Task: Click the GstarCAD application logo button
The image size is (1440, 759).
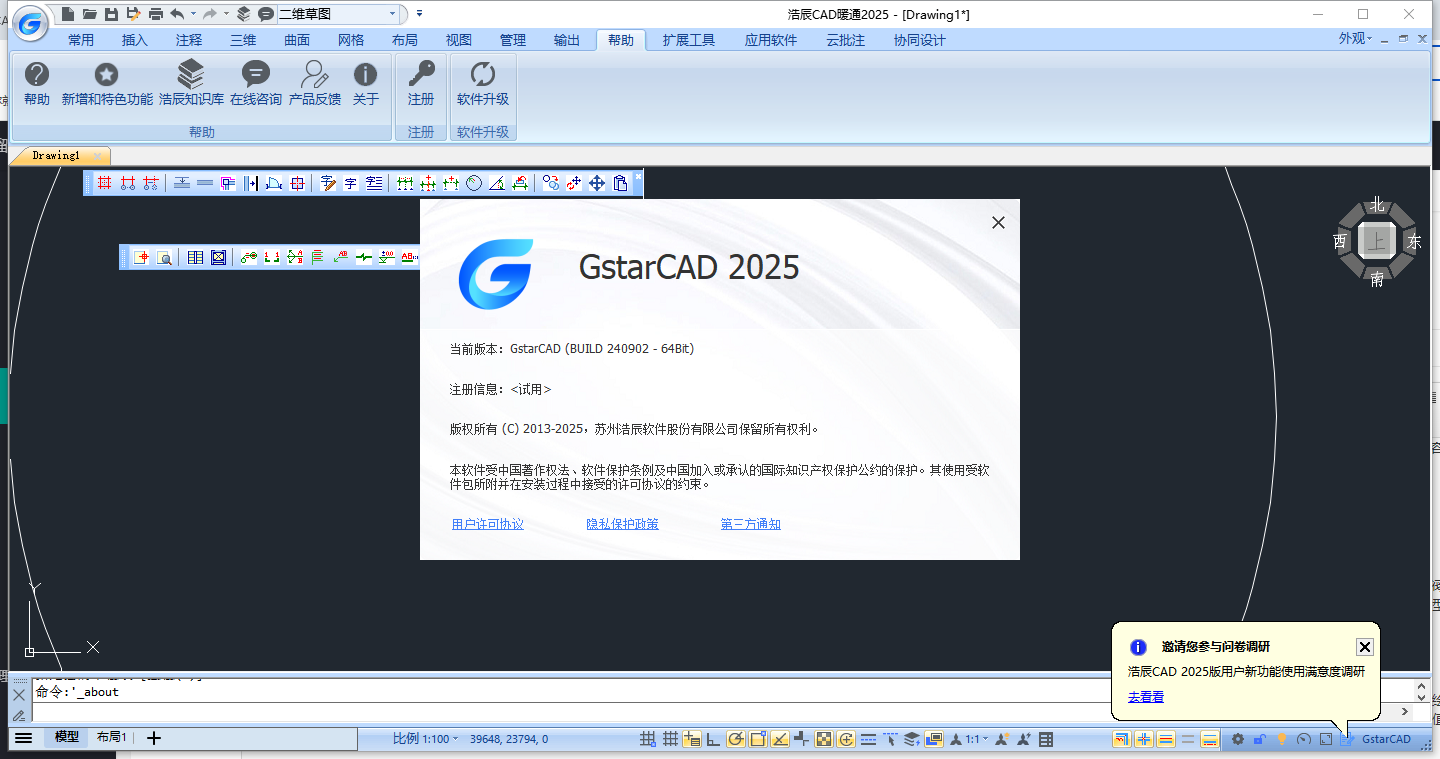Action: click(x=31, y=25)
